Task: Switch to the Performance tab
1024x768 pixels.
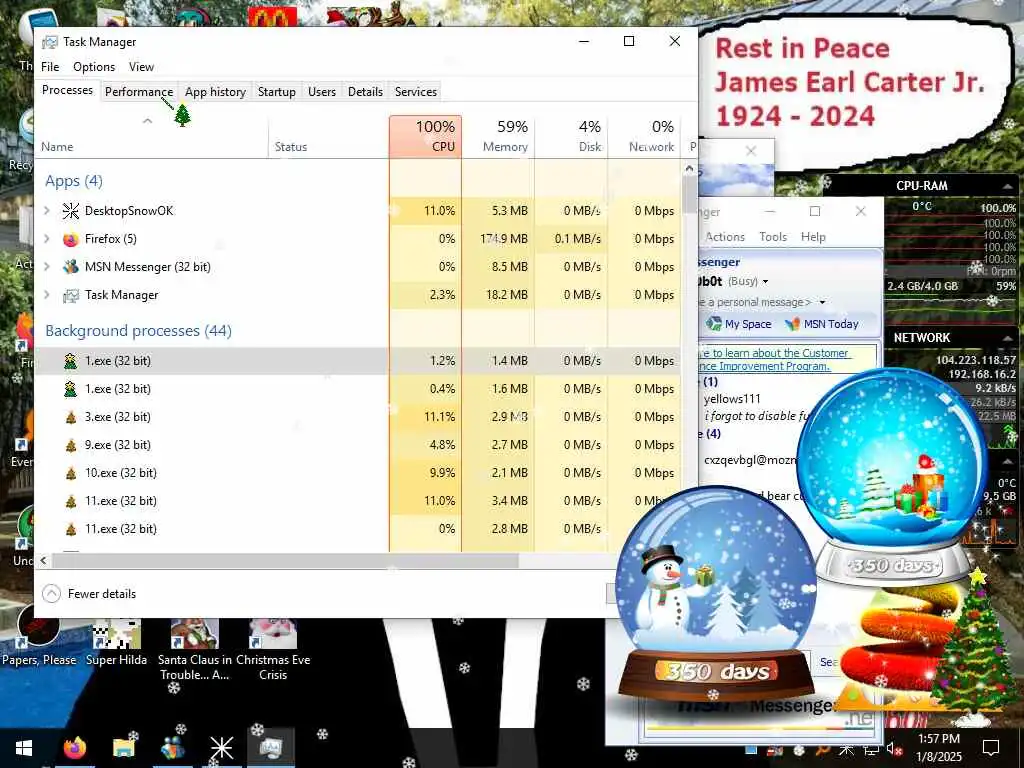Action: [139, 91]
